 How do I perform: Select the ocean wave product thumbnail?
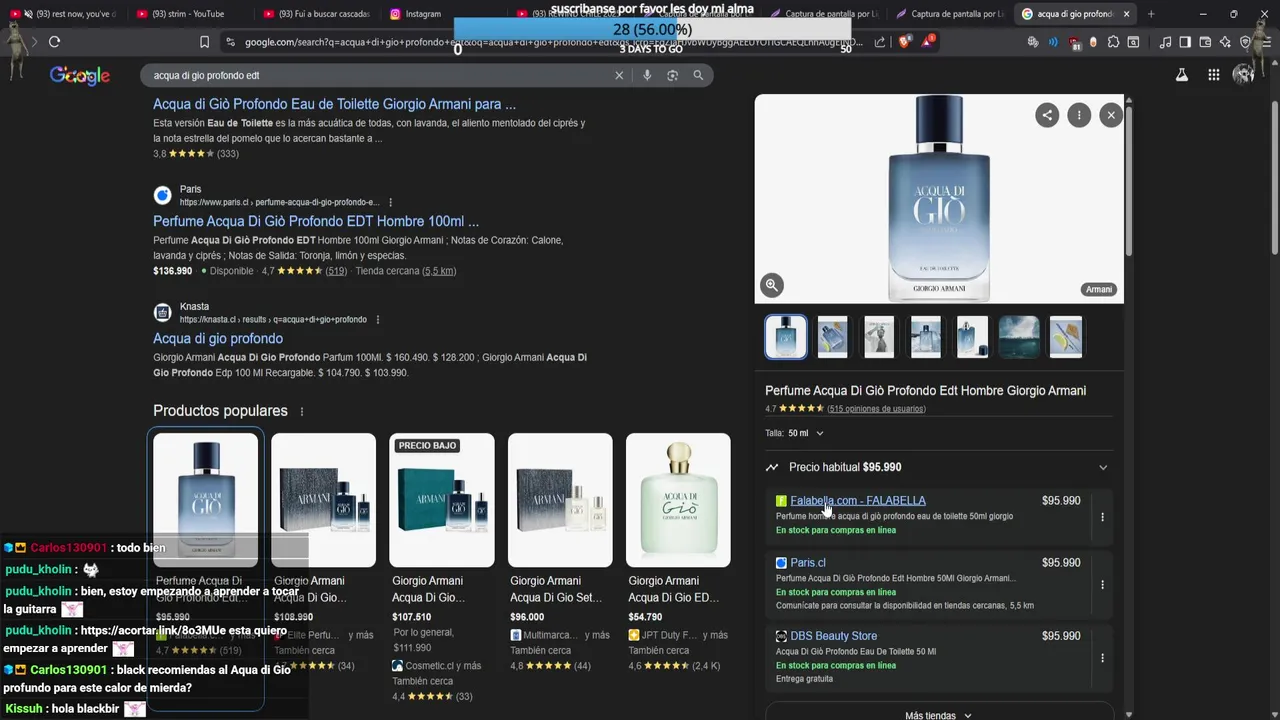click(x=1019, y=337)
